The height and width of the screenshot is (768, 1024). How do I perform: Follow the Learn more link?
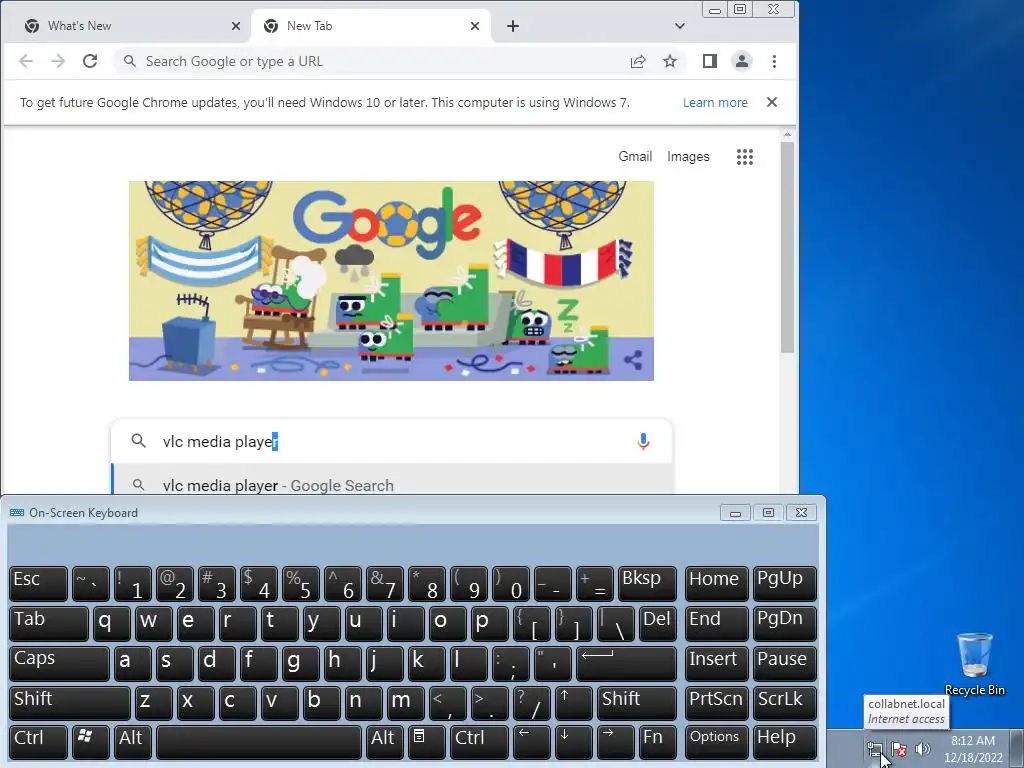click(x=715, y=103)
